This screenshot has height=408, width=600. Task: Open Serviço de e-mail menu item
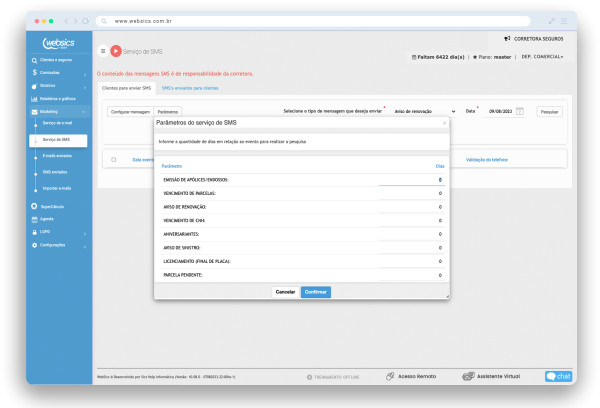click(x=57, y=123)
